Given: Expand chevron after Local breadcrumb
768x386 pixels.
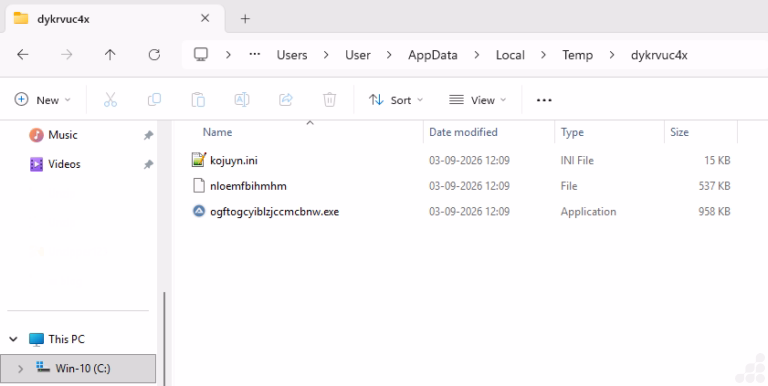Looking at the screenshot, I should pos(543,55).
